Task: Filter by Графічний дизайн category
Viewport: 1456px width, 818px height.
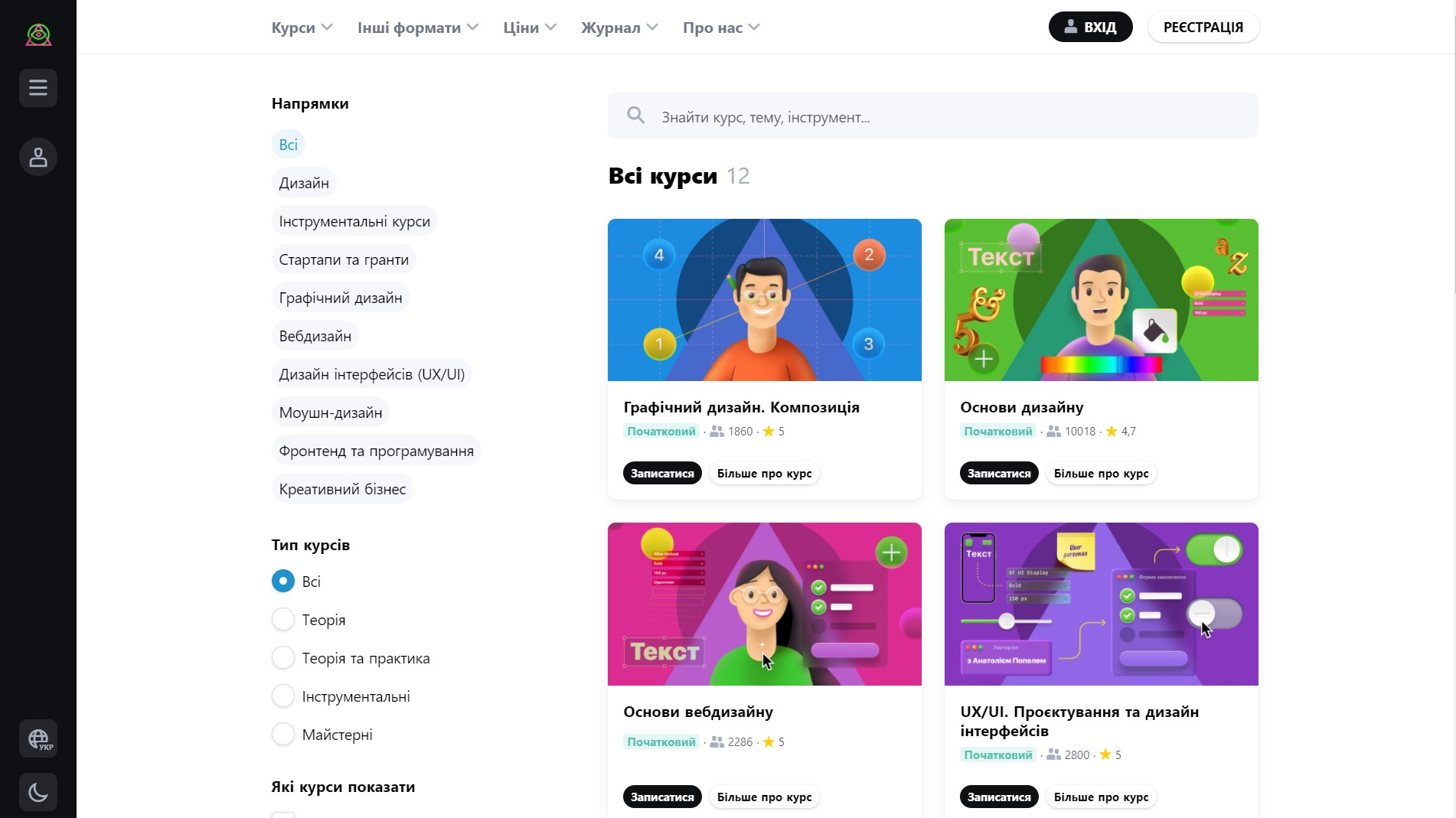Action: coord(341,298)
